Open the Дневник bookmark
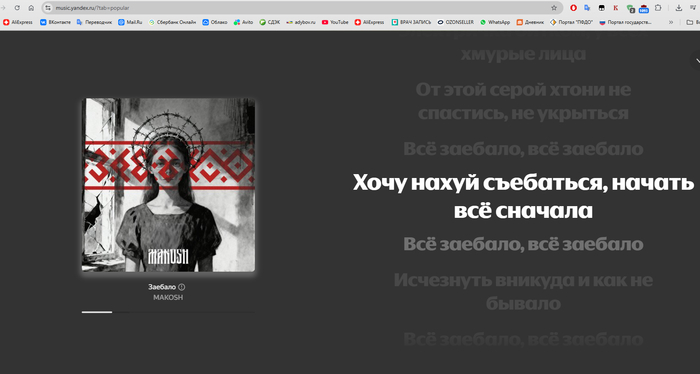Viewport: 700px width, 374px height. click(530, 22)
